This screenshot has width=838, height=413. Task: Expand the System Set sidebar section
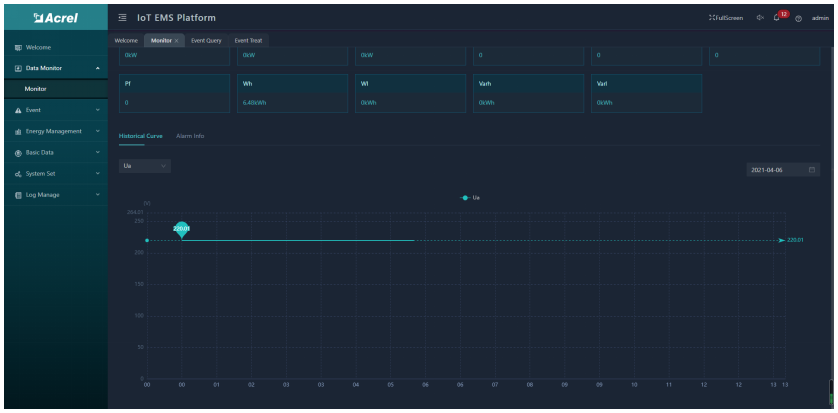tap(55, 171)
